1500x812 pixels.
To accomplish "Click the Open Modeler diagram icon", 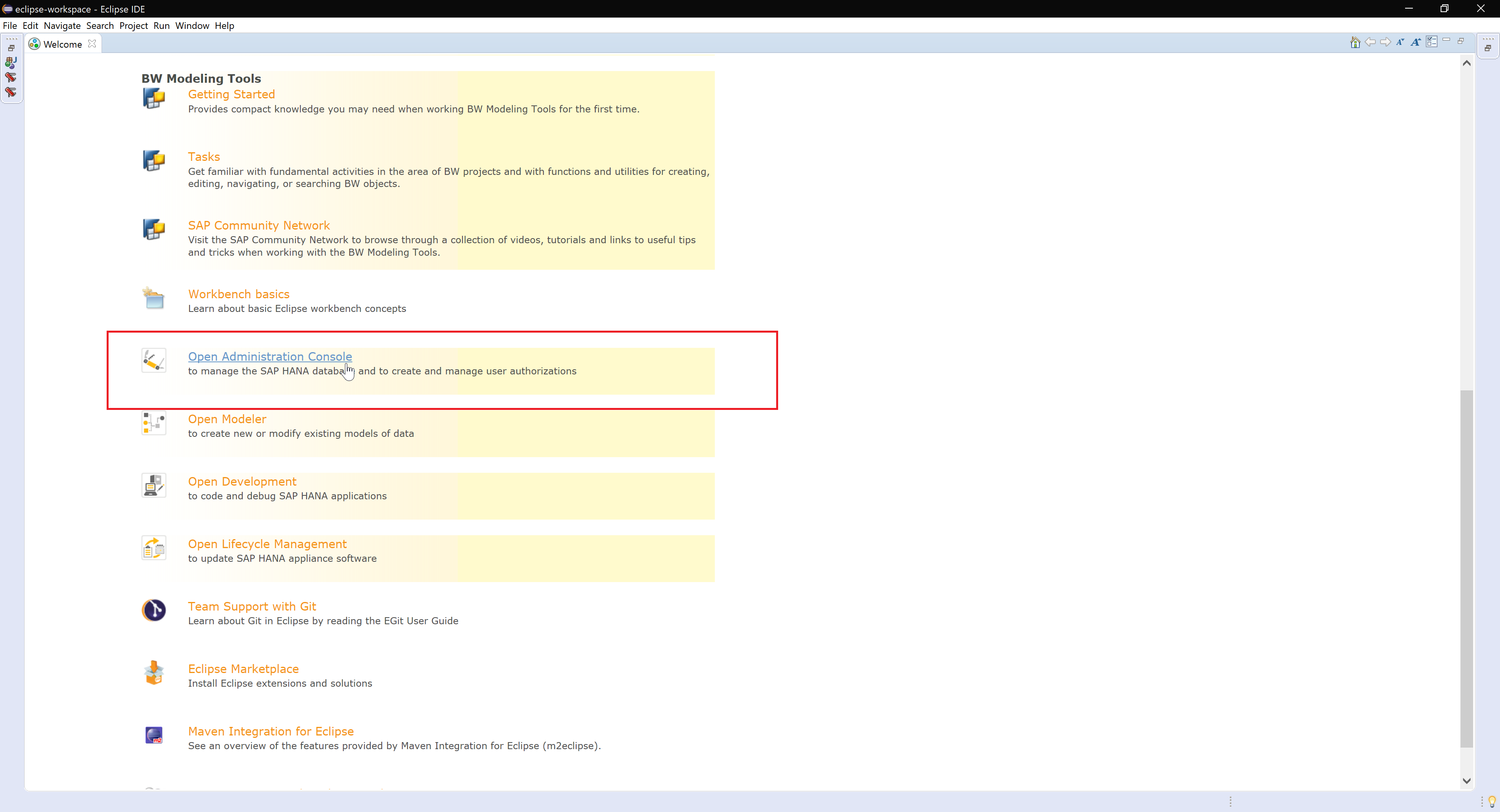I will click(x=154, y=423).
